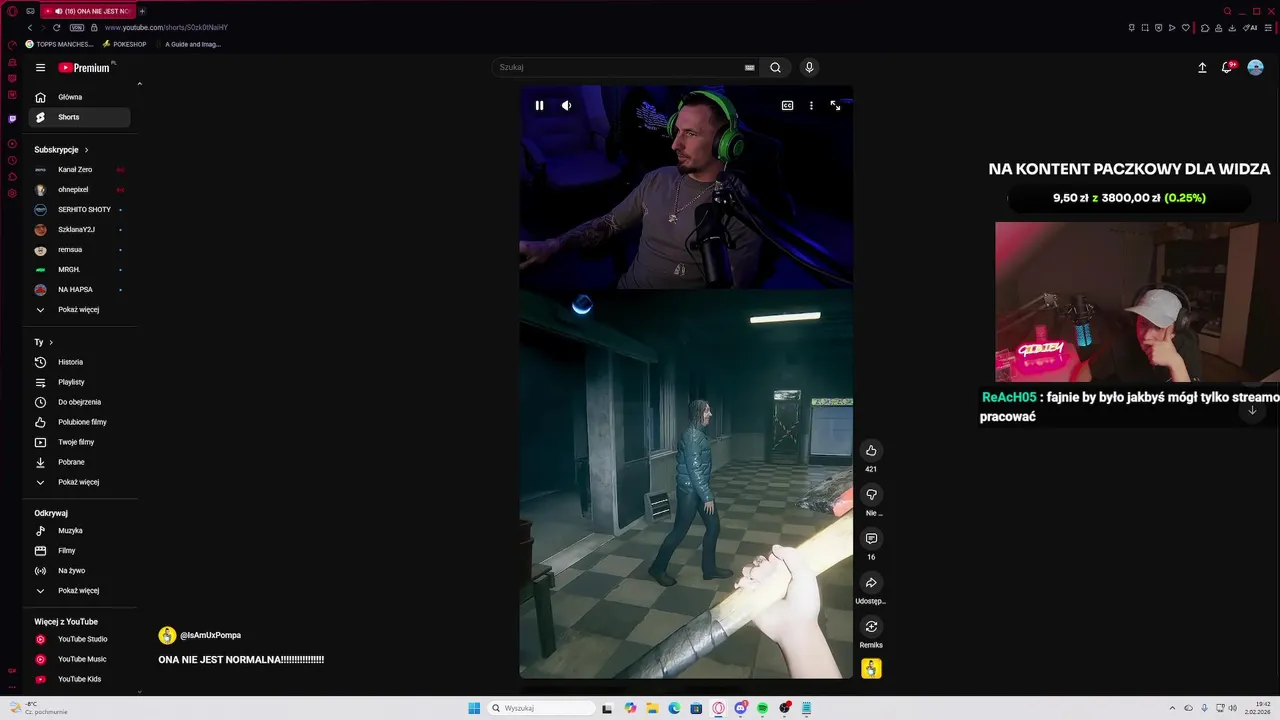
Task: Open the YouTube create upload button
Action: tap(1202, 68)
